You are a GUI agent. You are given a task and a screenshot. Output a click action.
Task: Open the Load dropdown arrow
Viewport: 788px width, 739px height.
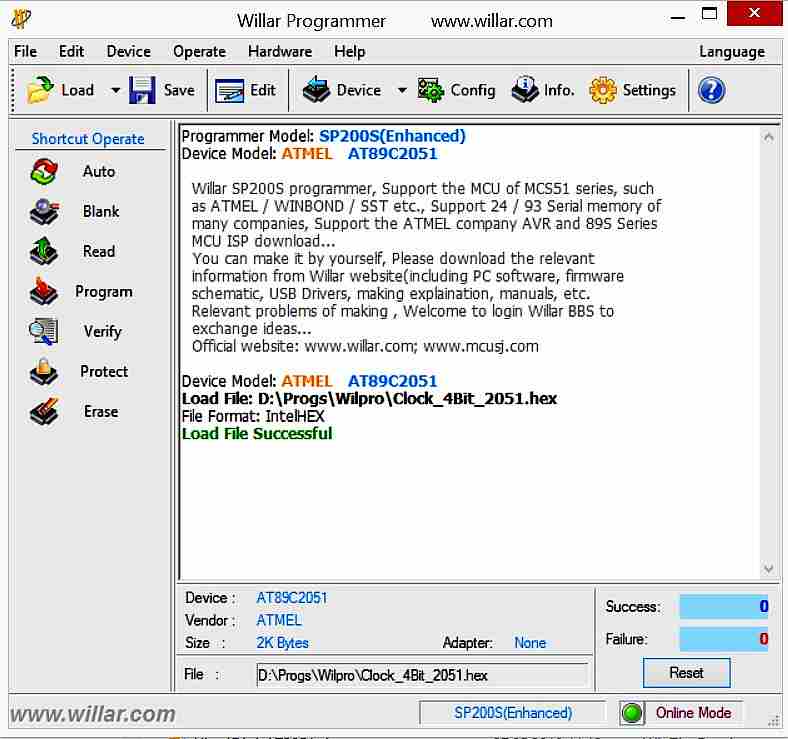pos(116,90)
